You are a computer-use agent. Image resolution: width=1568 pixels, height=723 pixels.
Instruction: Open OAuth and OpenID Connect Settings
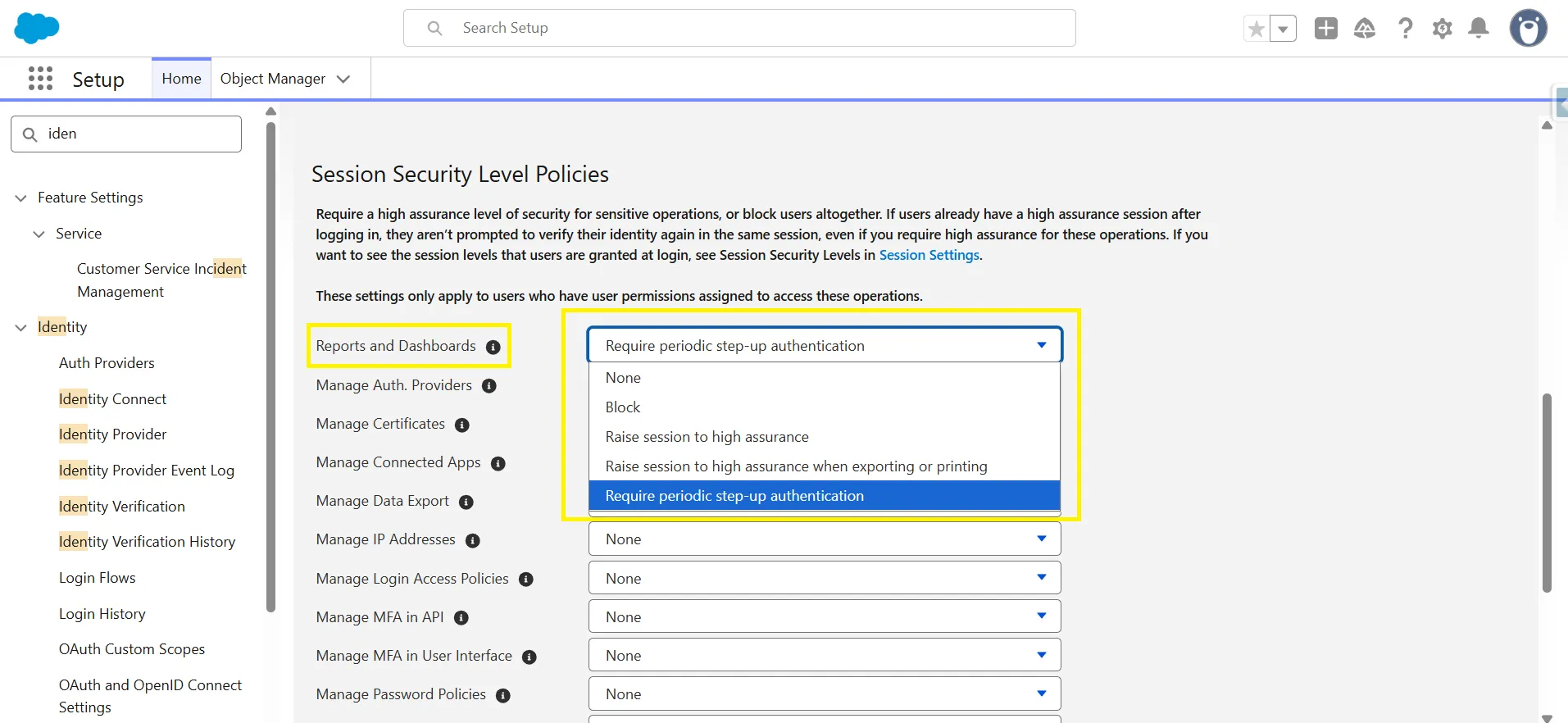point(150,696)
